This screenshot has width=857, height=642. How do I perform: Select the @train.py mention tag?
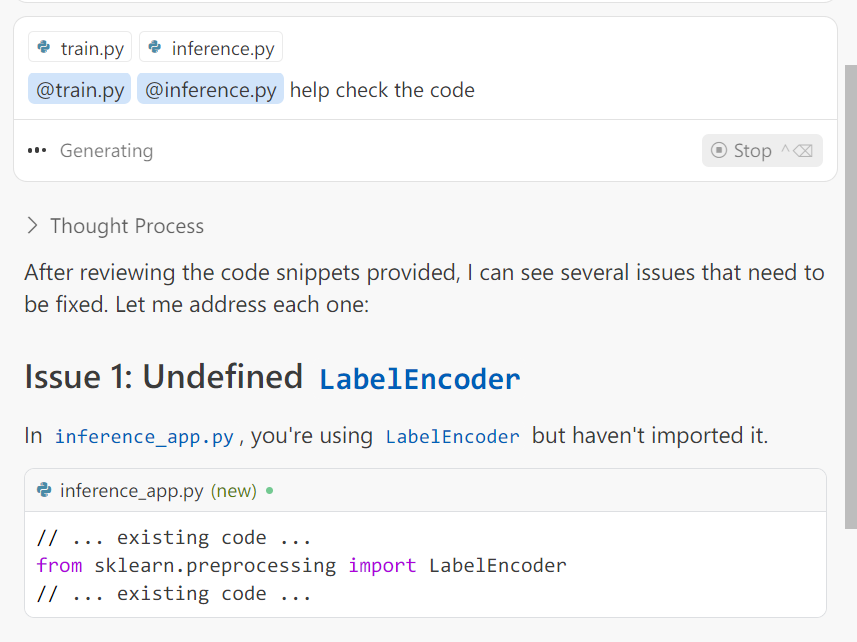point(80,89)
